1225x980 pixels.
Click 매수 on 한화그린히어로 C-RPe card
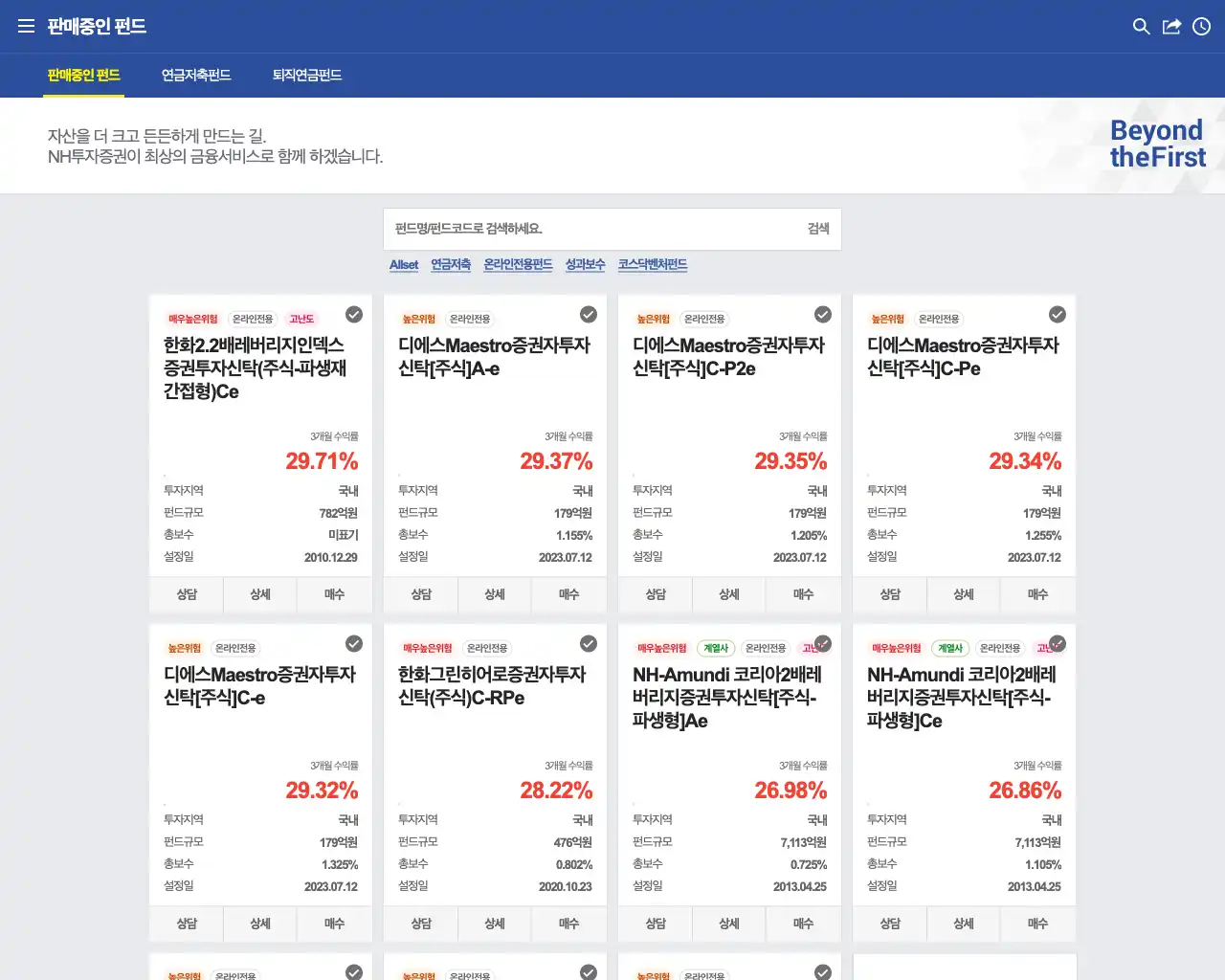point(568,924)
